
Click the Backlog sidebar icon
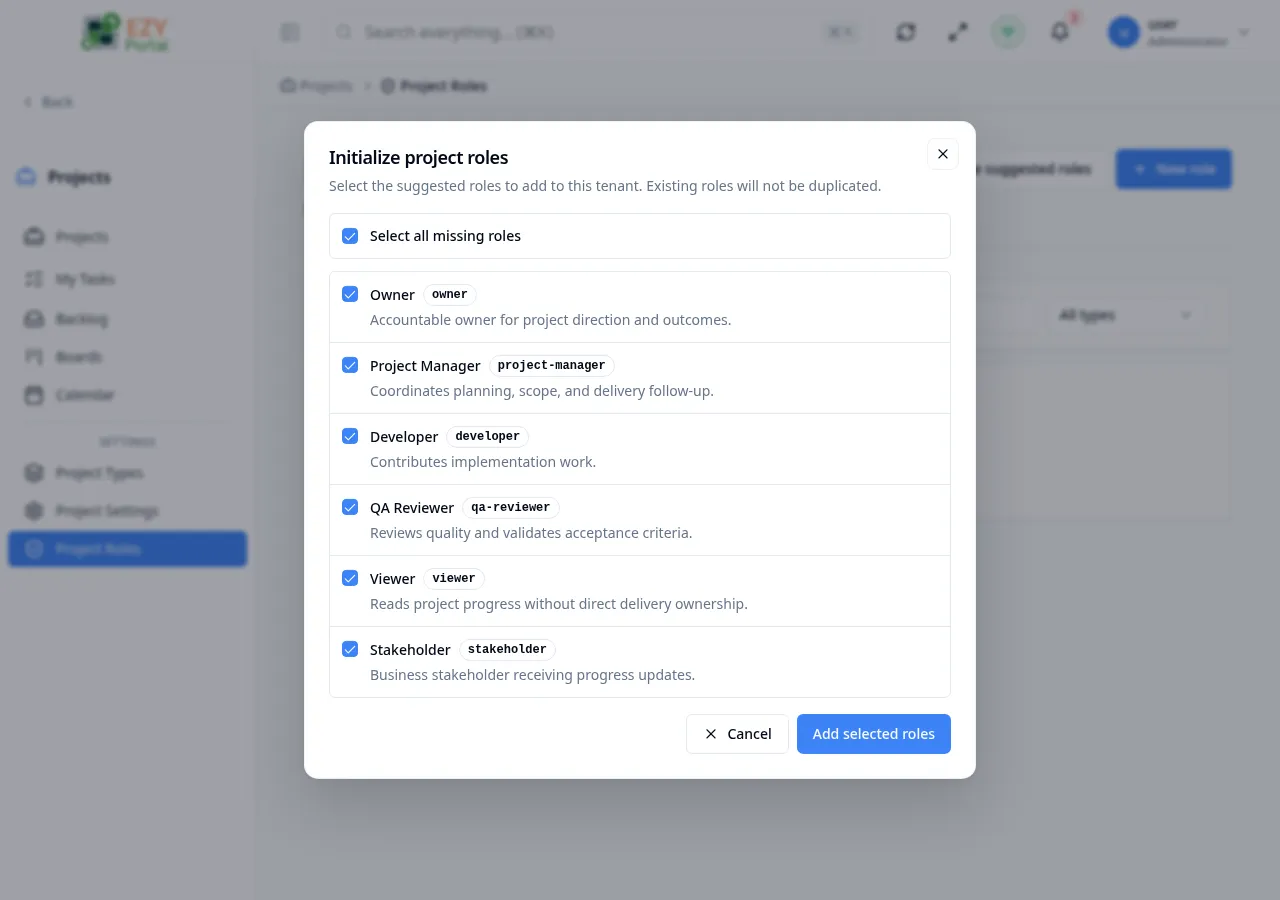click(34, 319)
